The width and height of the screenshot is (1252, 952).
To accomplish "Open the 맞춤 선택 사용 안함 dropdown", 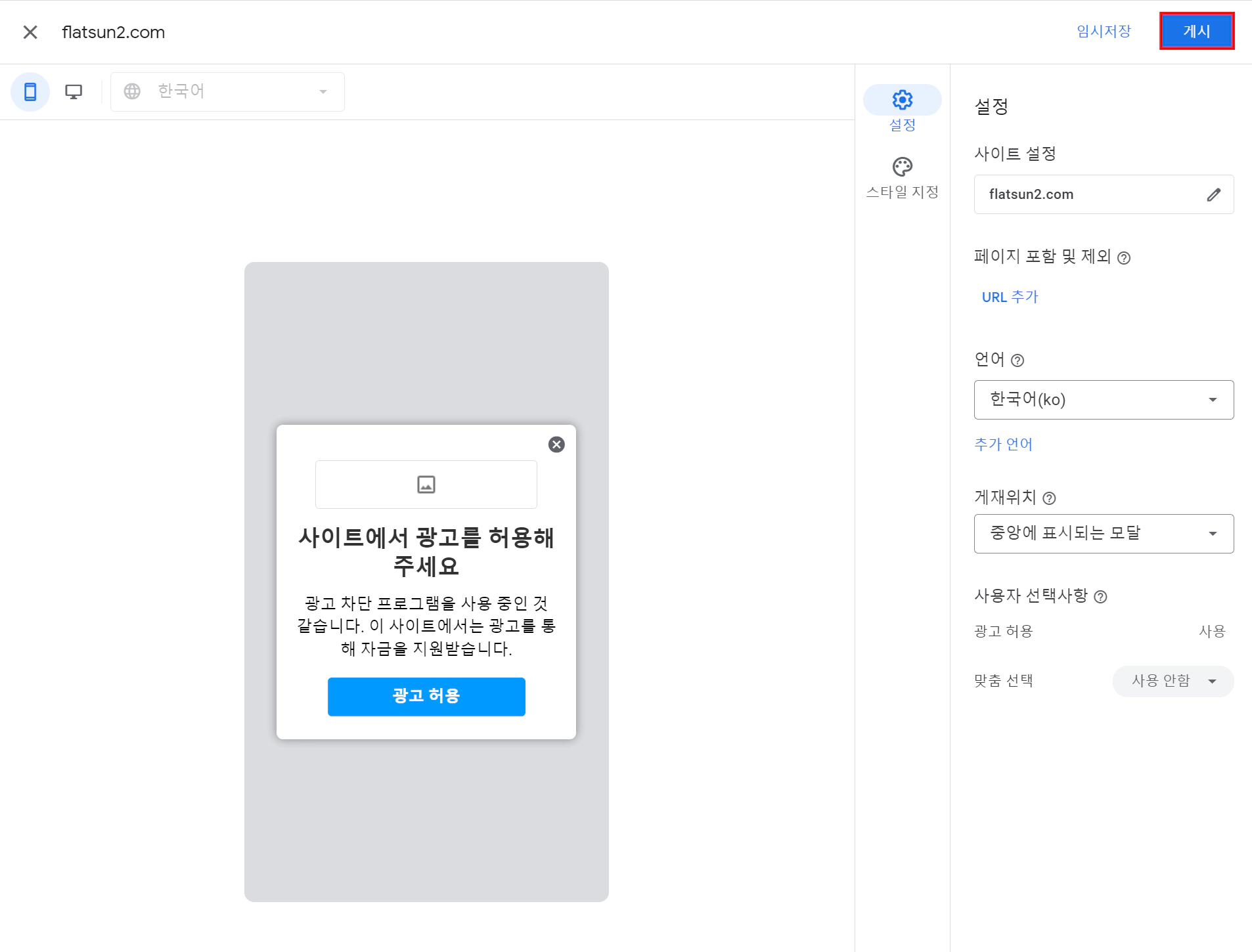I will [x=1173, y=681].
